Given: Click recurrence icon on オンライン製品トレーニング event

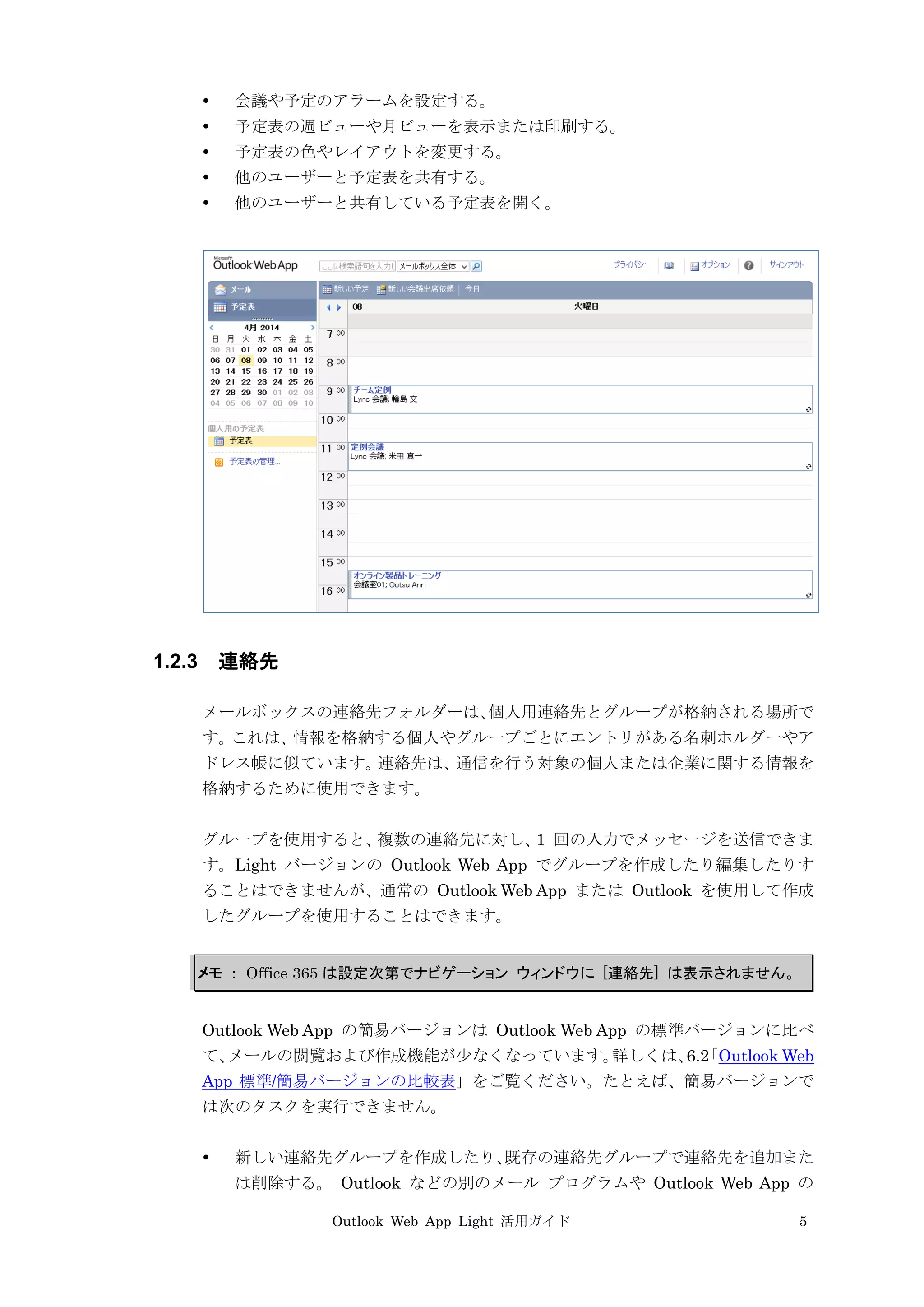Looking at the screenshot, I should (x=808, y=595).
